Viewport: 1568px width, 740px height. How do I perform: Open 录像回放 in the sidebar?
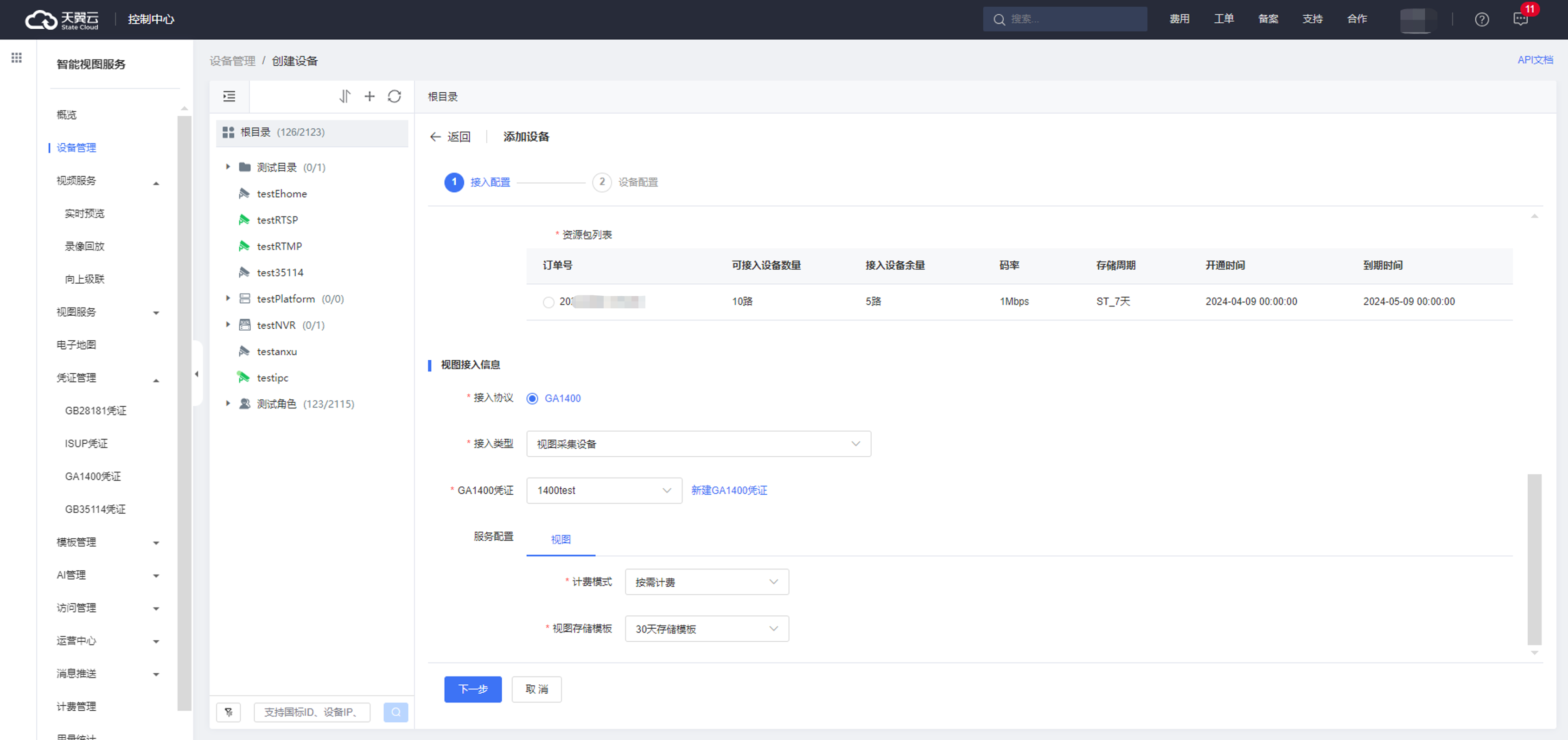pos(84,246)
